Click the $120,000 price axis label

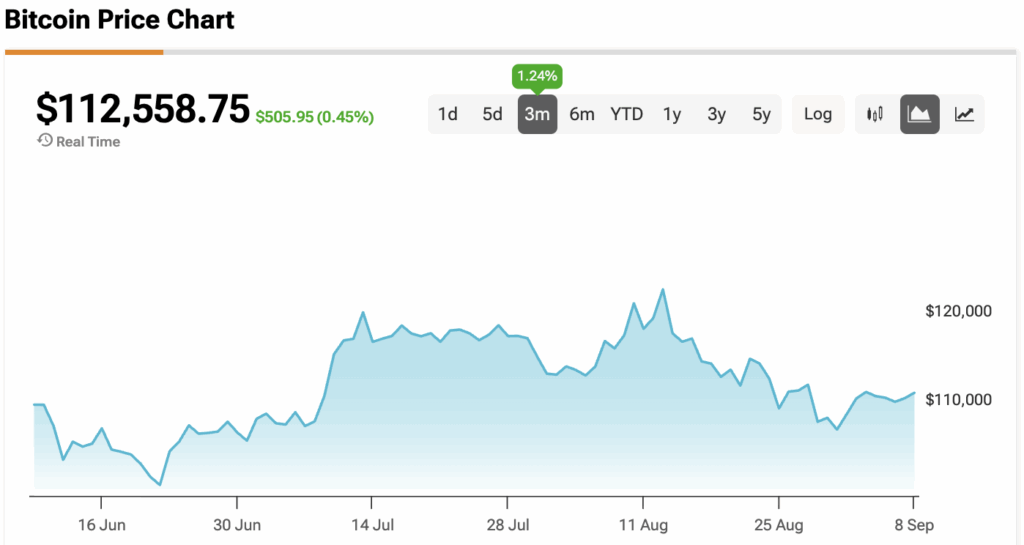pos(958,312)
